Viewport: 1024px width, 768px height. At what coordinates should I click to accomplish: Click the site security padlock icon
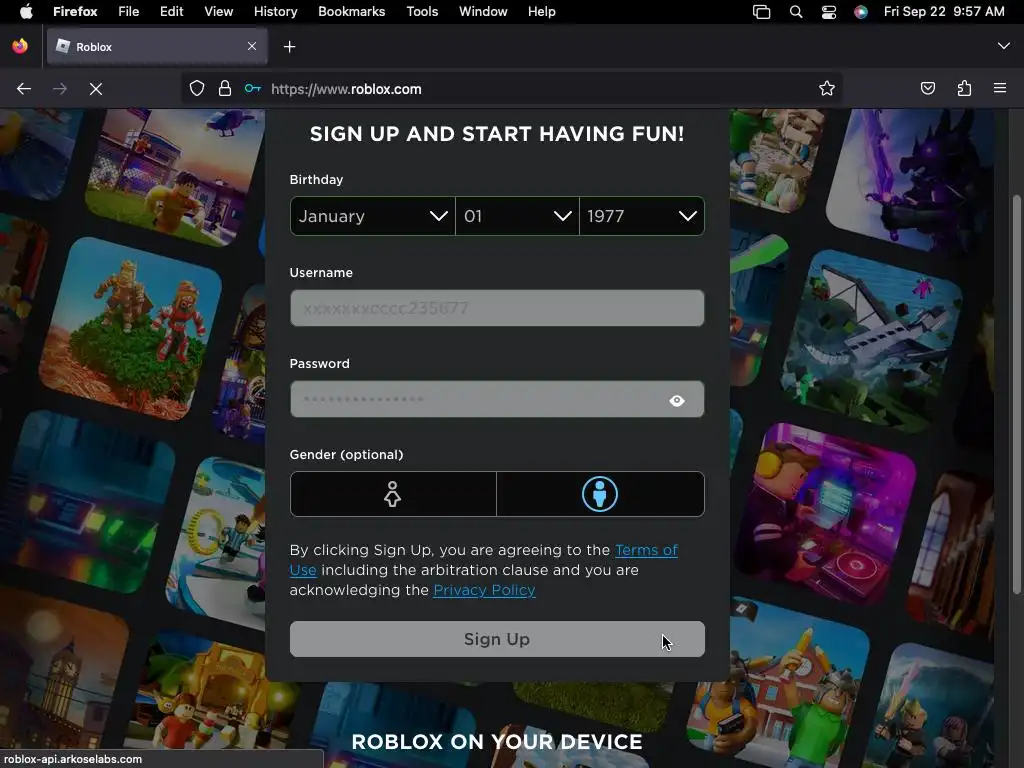pos(225,89)
